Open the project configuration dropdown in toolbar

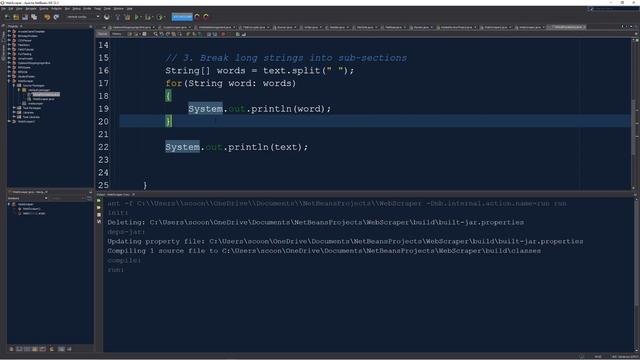[x=84, y=17]
